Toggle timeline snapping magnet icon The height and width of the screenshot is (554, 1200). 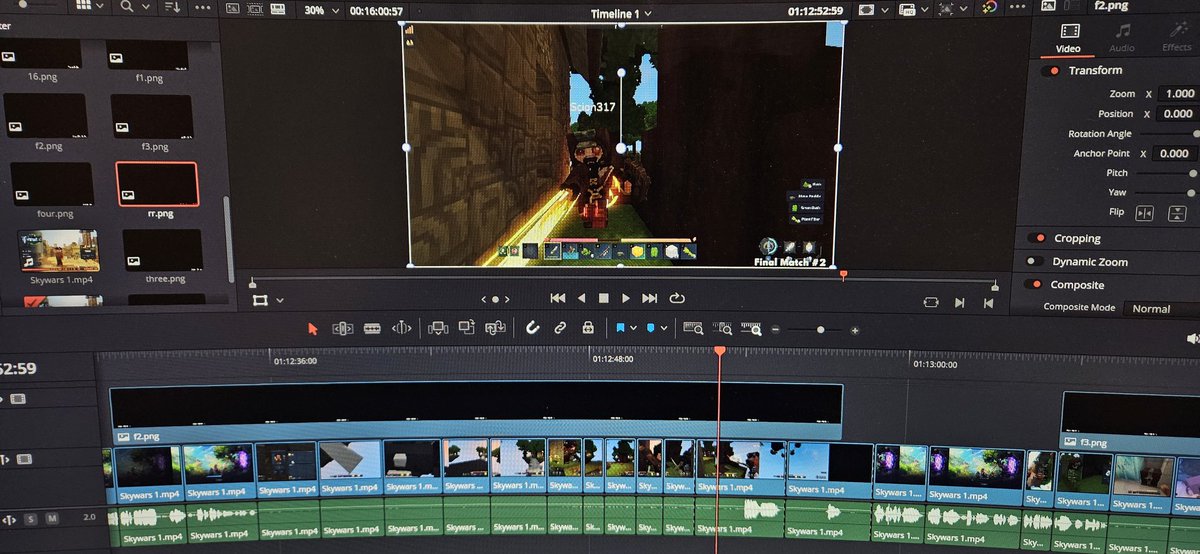point(533,327)
